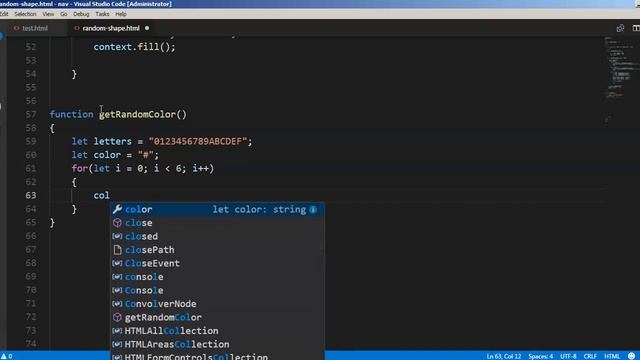Choose the lowercase 'console' suggestion
This screenshot has width=640, height=360.
[218, 277]
